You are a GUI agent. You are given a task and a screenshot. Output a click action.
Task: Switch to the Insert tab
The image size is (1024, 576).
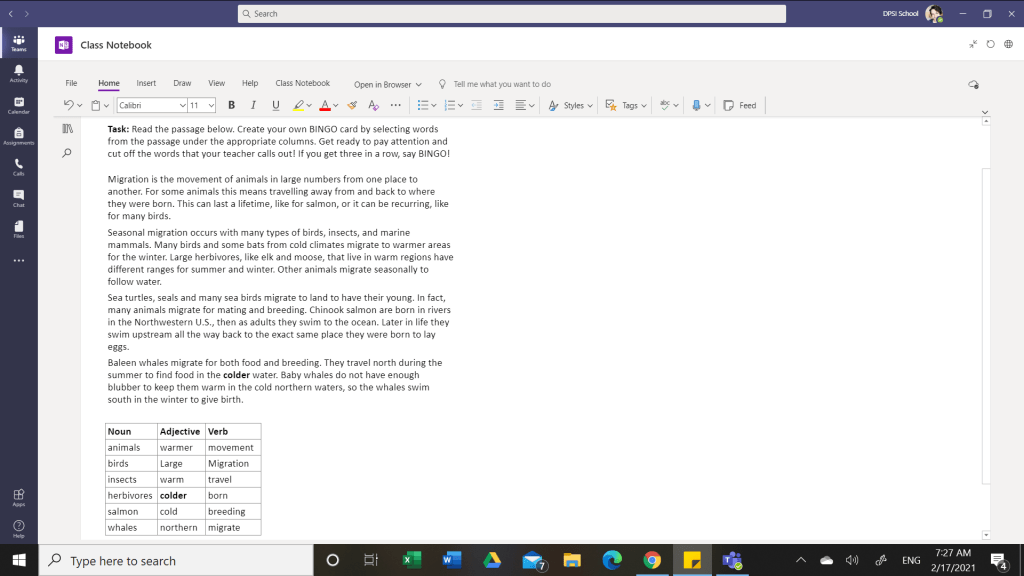(x=146, y=83)
